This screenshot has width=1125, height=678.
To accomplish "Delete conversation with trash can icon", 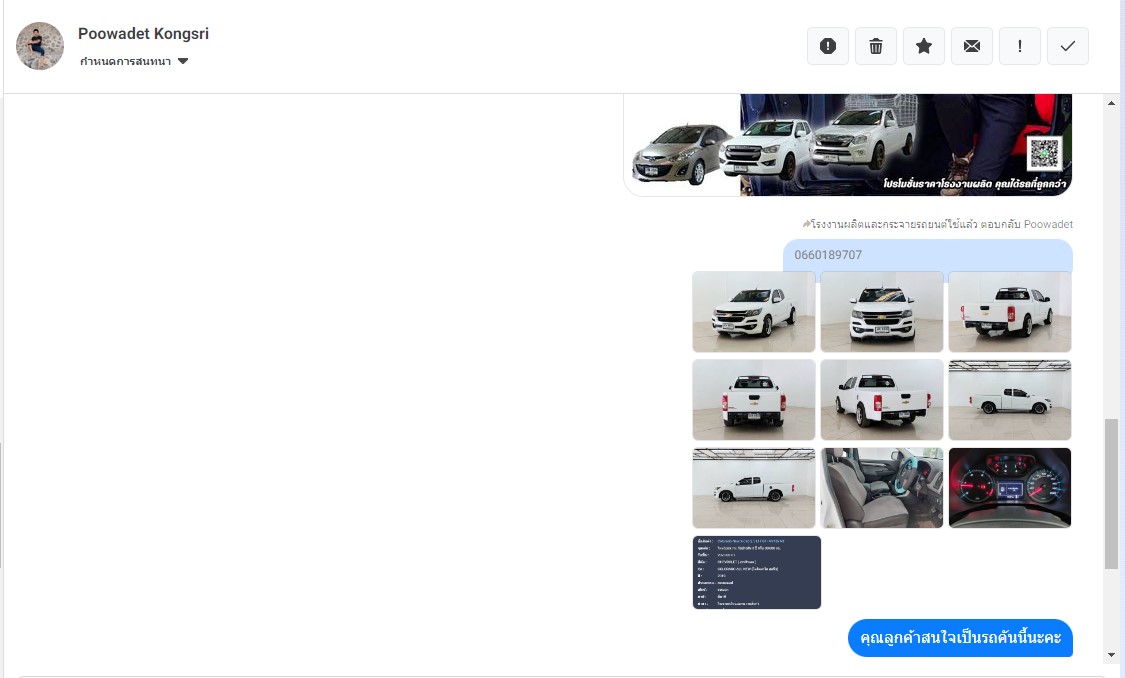I will click(x=876, y=46).
